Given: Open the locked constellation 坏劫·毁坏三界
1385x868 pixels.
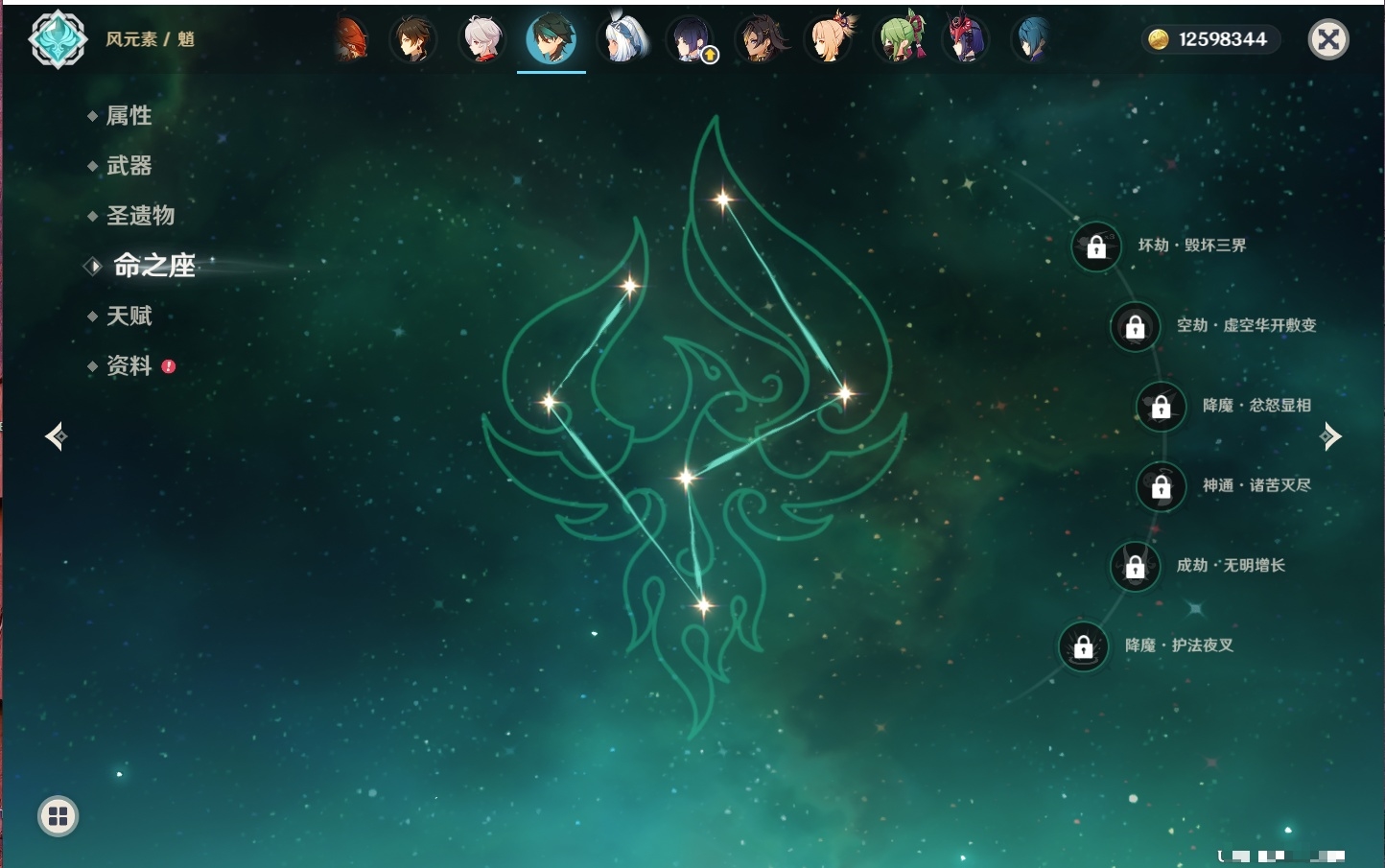Looking at the screenshot, I should click(x=1096, y=246).
